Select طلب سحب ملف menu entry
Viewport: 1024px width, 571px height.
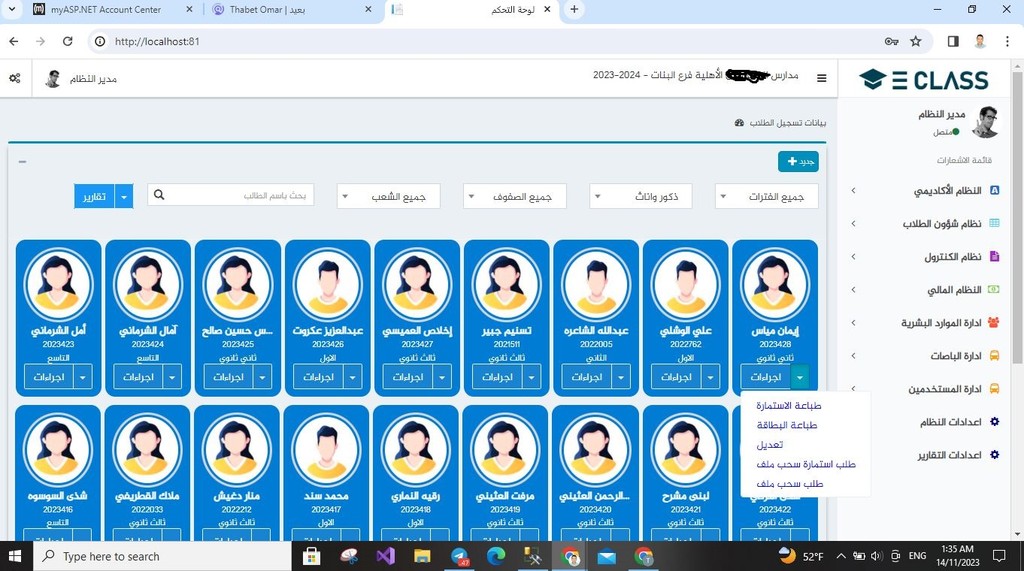[790, 484]
